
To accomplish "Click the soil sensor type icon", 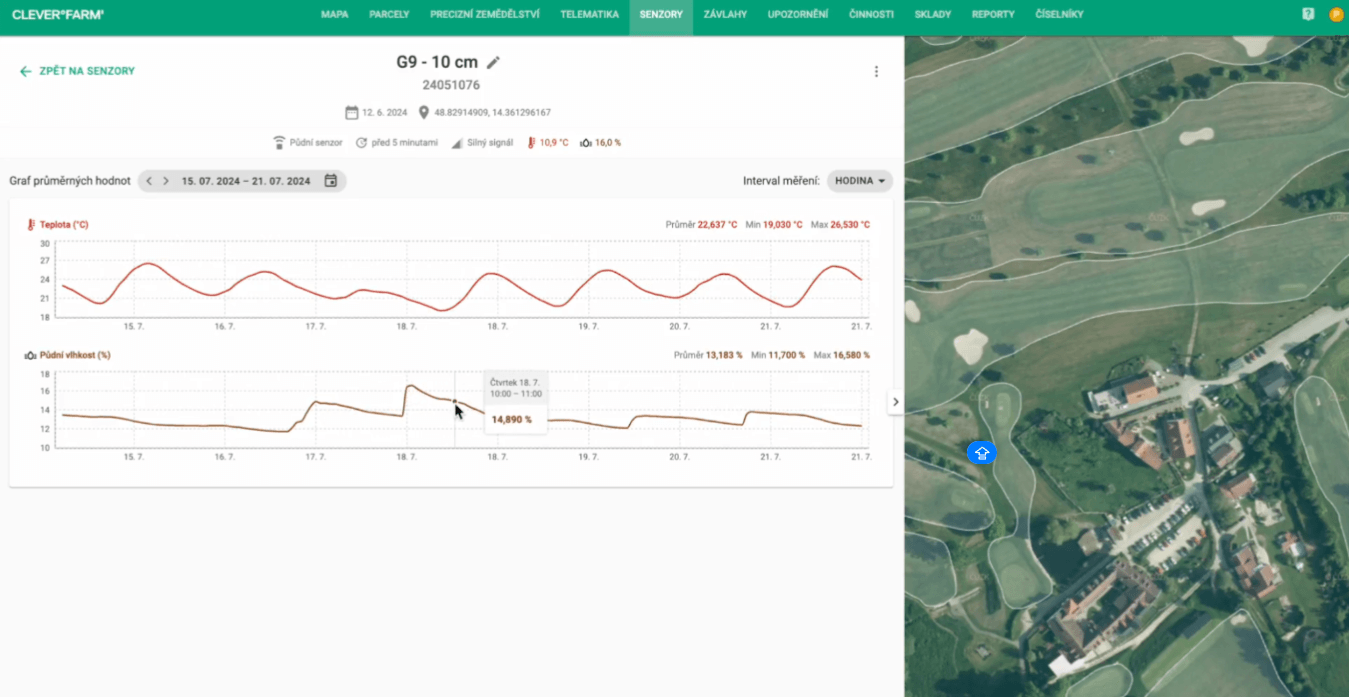I will pos(279,143).
